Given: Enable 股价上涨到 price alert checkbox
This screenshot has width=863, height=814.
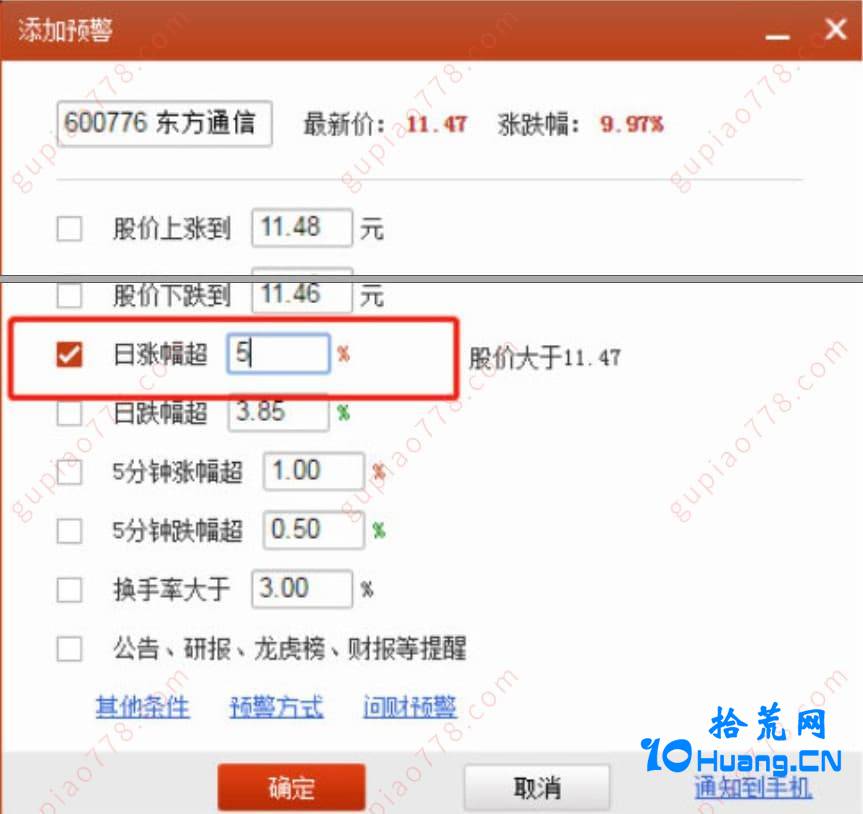Looking at the screenshot, I should [69, 228].
